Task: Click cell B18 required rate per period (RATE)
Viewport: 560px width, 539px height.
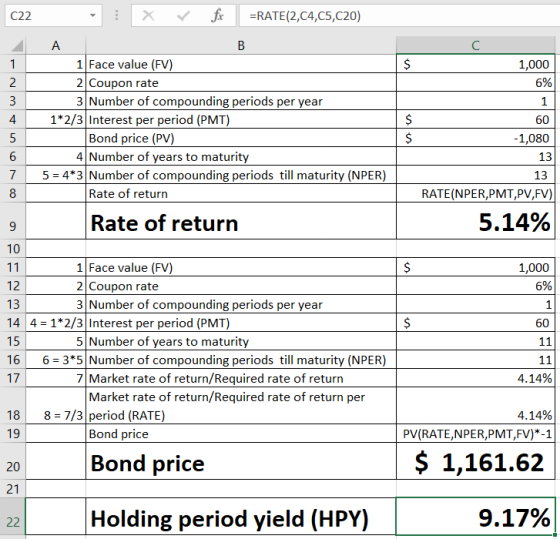Action: click(241, 406)
